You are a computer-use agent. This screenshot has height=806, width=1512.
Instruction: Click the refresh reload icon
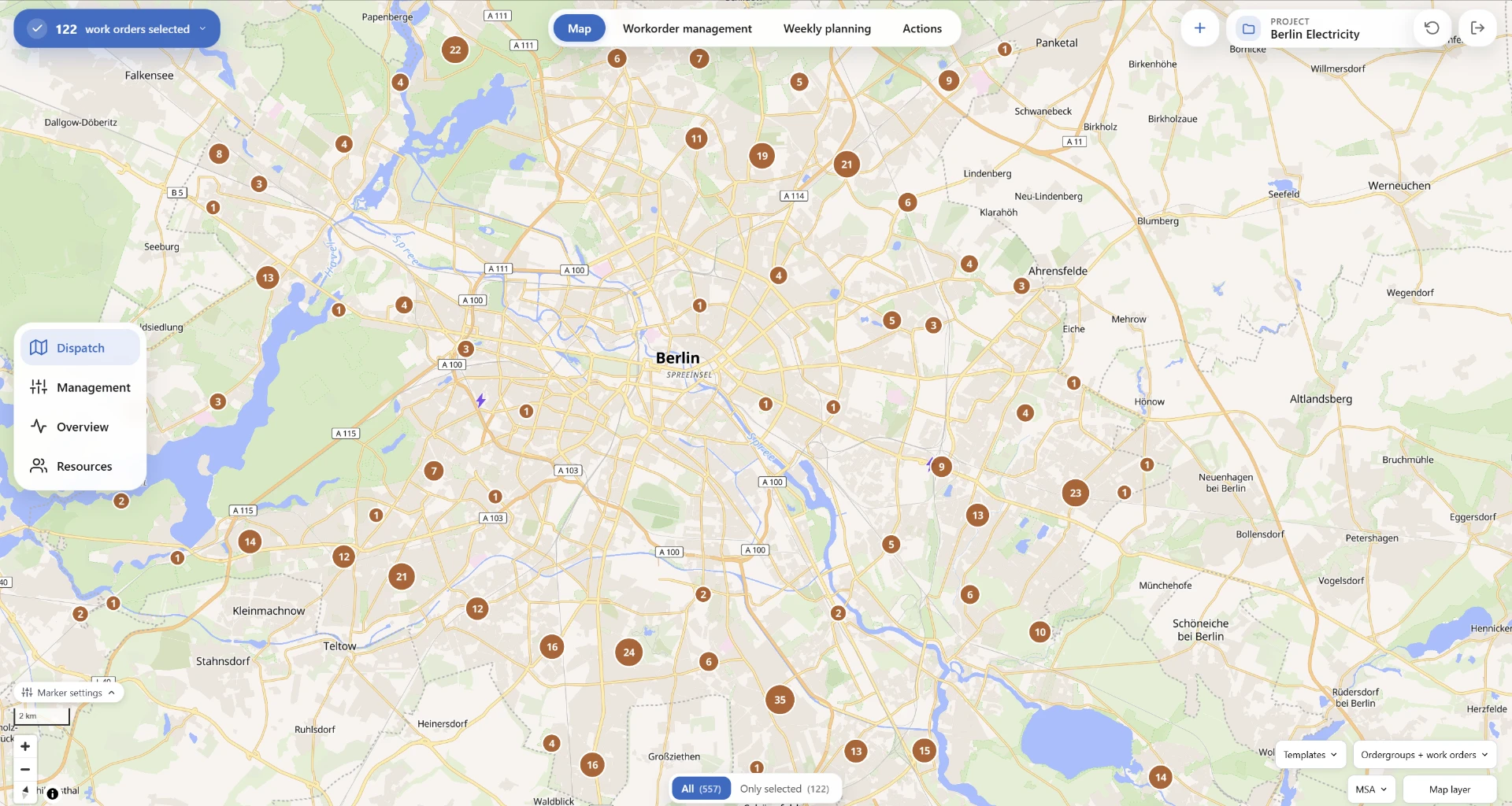point(1432,28)
